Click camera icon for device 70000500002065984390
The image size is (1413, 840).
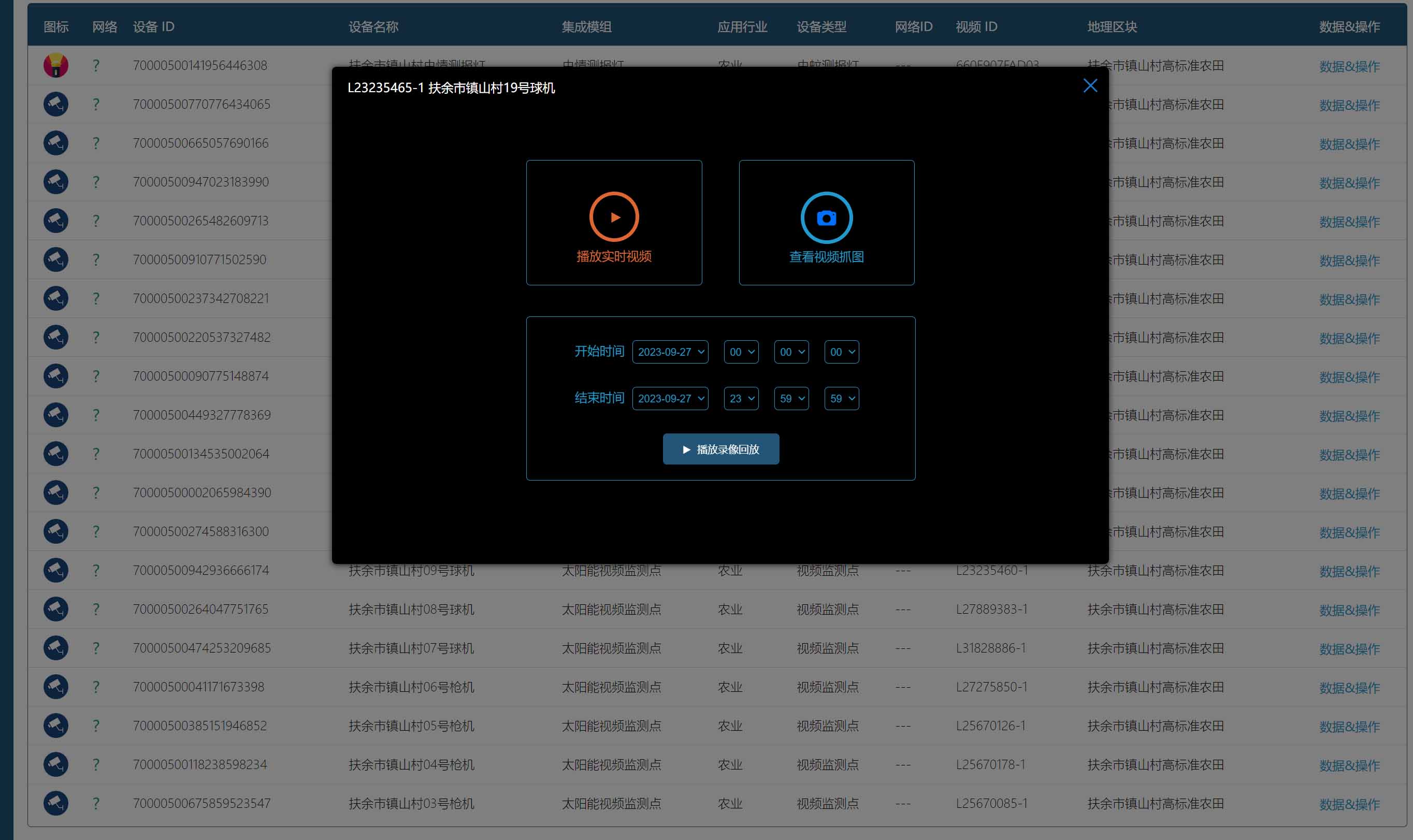coord(55,493)
